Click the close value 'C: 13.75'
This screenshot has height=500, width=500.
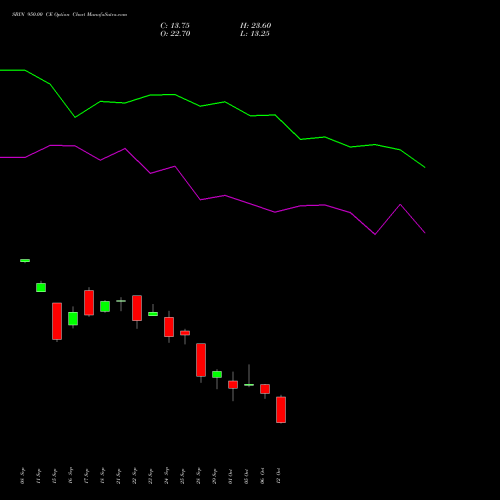[x=175, y=26]
